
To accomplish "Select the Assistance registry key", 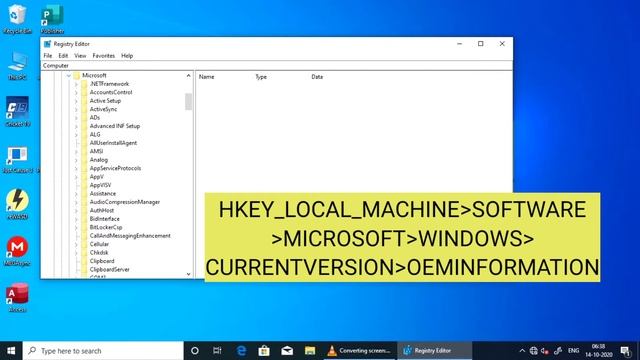I will tap(102, 193).
